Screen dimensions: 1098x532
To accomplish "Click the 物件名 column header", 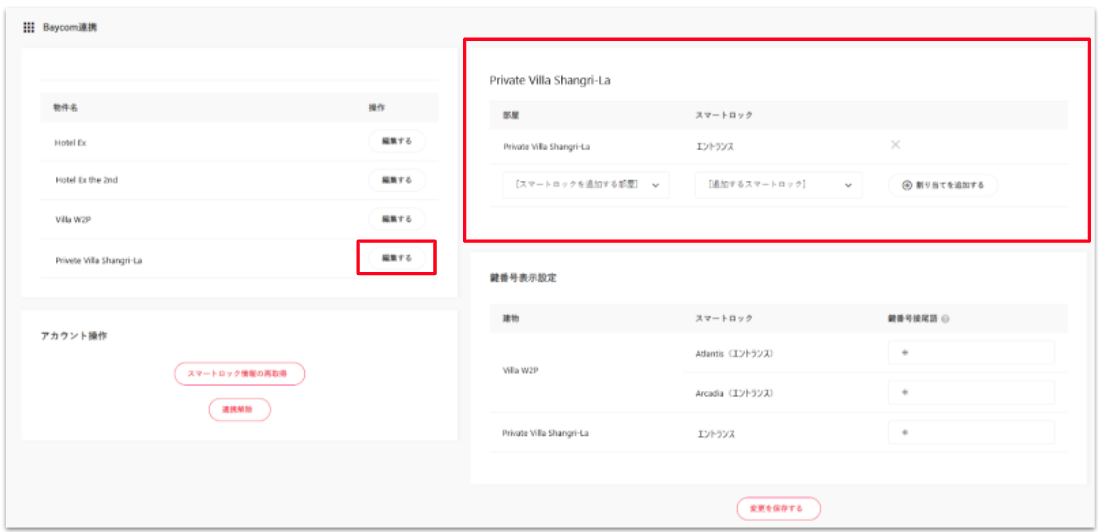I will [66, 107].
